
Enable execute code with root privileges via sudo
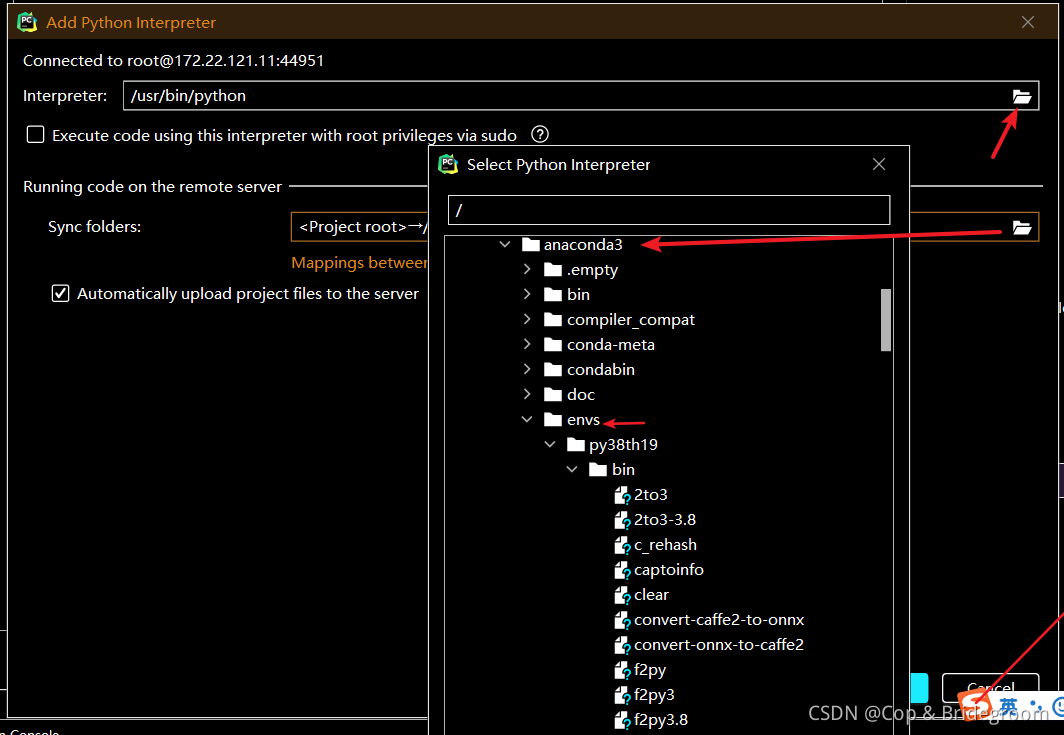pyautogui.click(x=35, y=134)
